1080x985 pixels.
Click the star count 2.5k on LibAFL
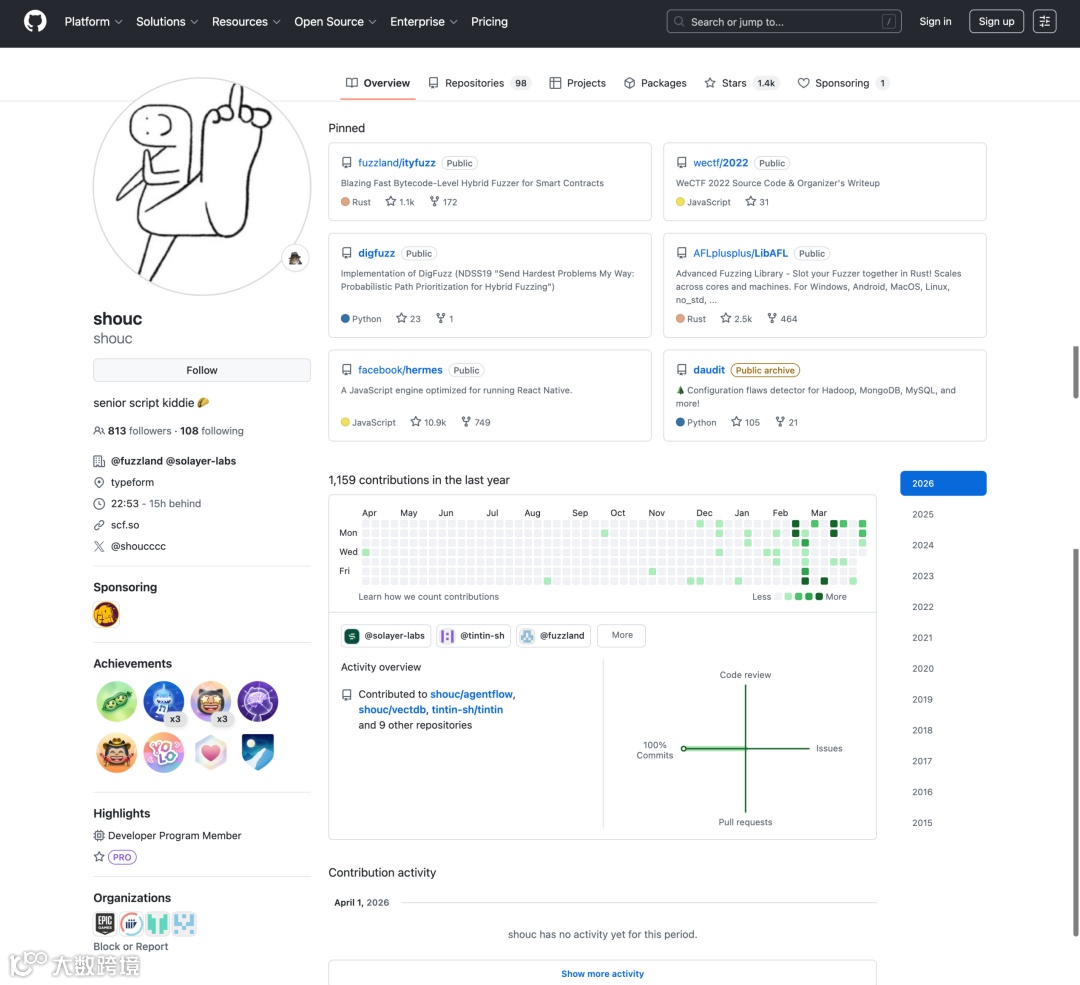(736, 318)
